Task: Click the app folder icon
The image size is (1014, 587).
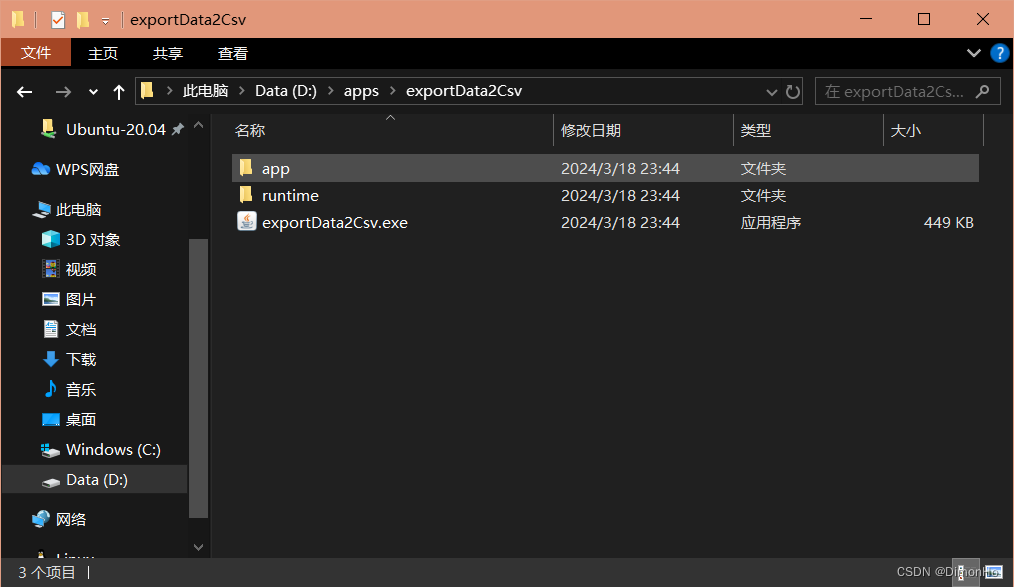Action: (246, 168)
